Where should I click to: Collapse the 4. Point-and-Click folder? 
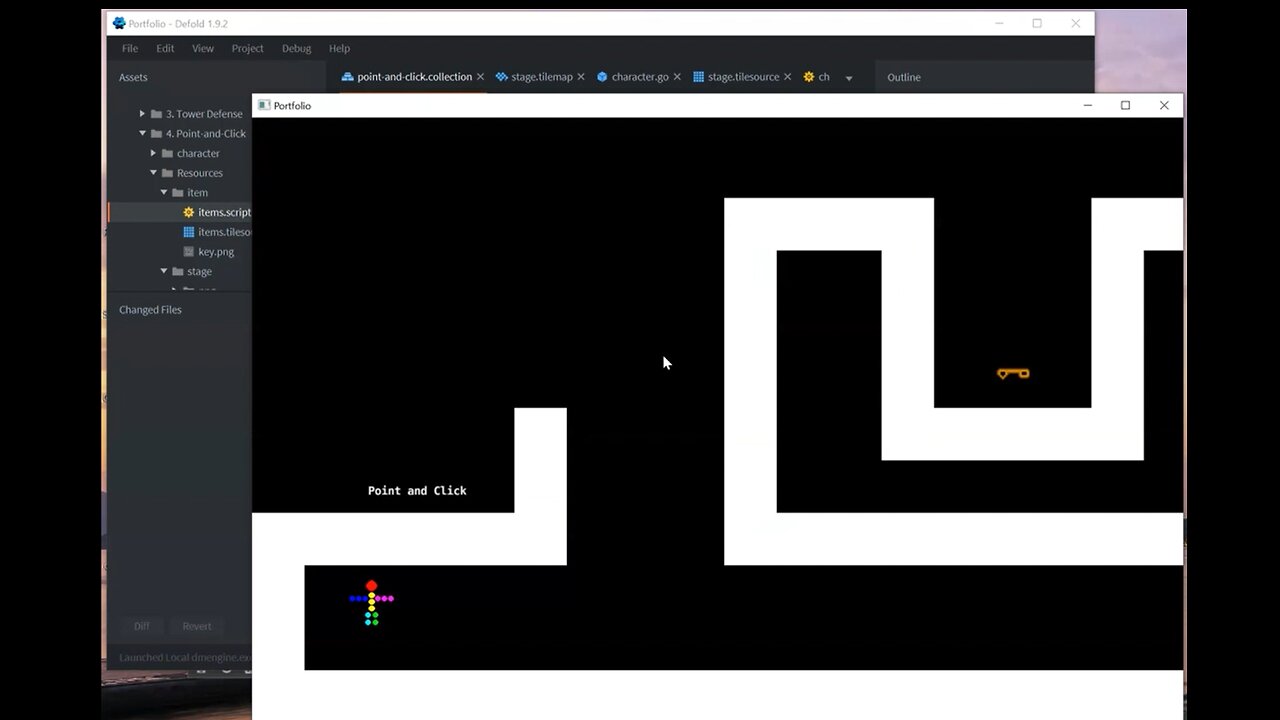pyautogui.click(x=142, y=134)
